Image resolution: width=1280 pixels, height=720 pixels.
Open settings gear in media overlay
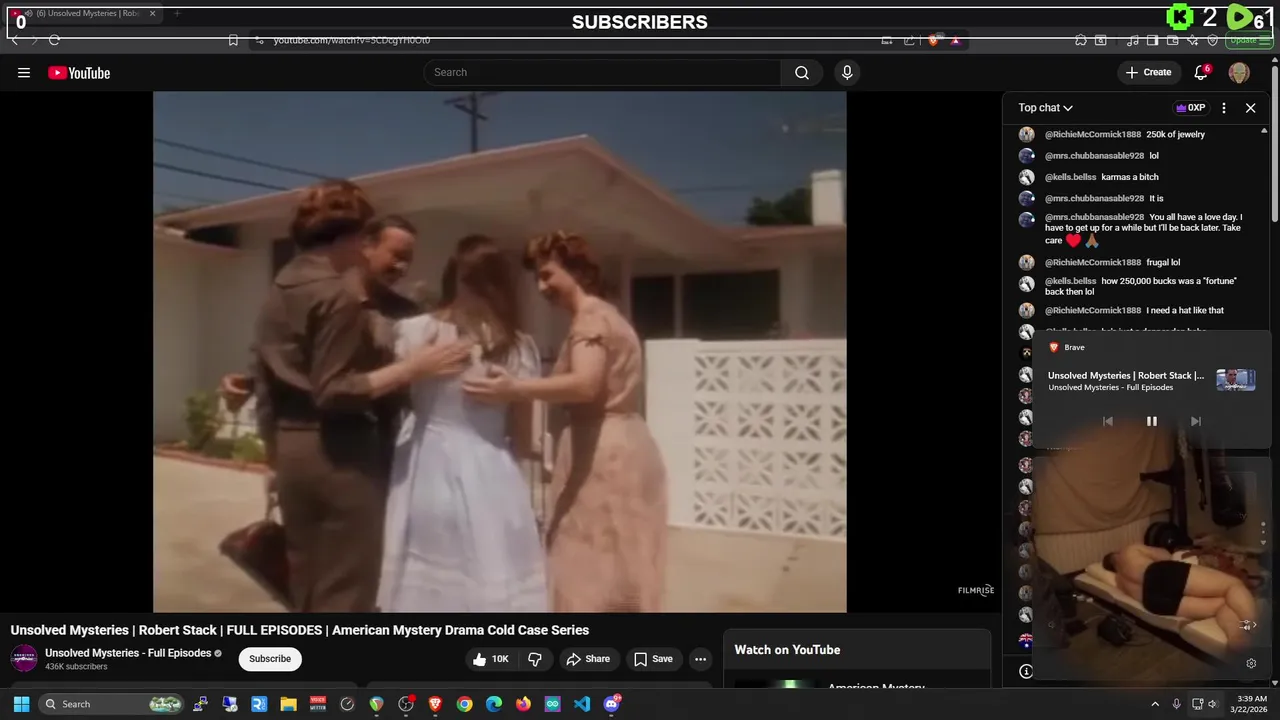(x=1251, y=663)
